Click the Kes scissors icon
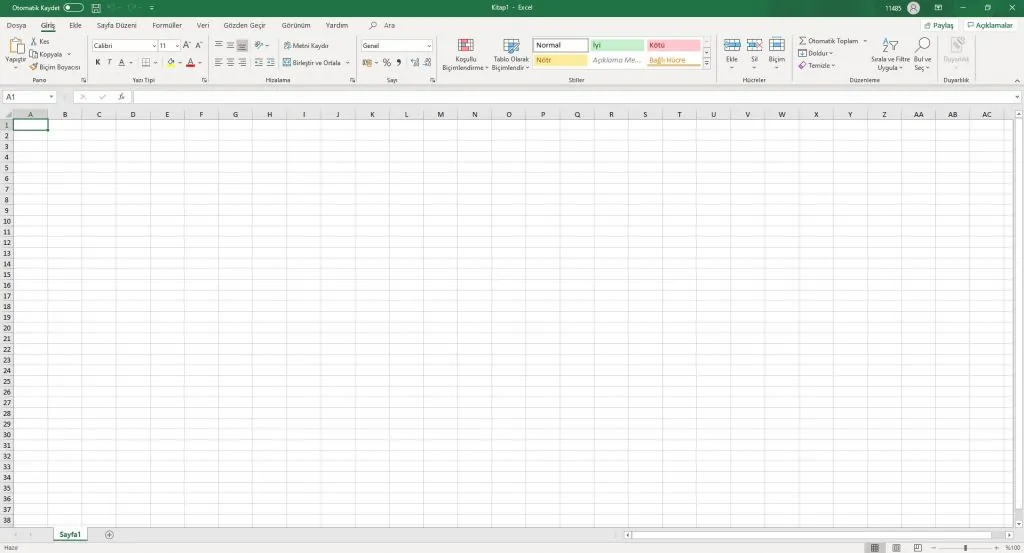The height and width of the screenshot is (553, 1024). [x=33, y=42]
